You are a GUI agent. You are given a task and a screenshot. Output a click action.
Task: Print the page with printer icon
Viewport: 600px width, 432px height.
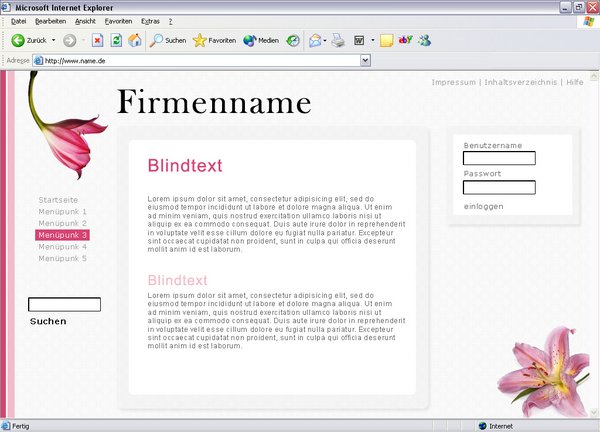[x=338, y=40]
